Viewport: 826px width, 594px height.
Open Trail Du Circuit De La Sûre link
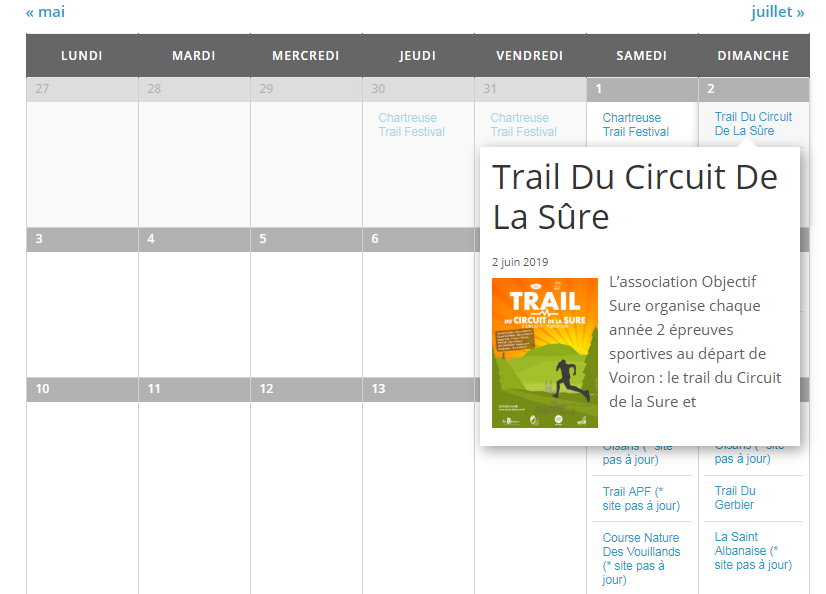click(x=753, y=124)
